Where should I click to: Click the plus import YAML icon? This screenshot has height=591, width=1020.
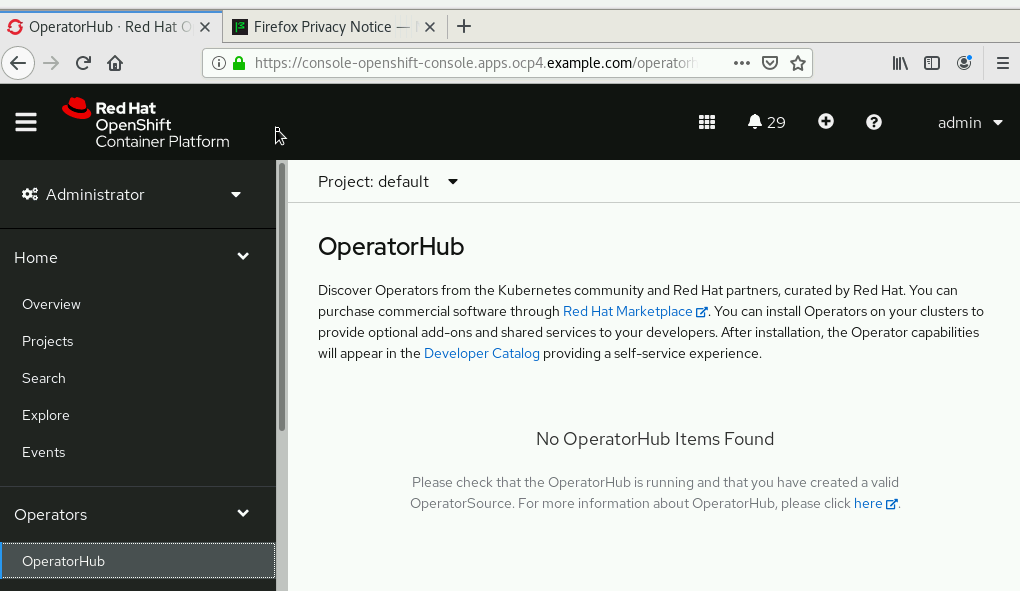coord(826,122)
